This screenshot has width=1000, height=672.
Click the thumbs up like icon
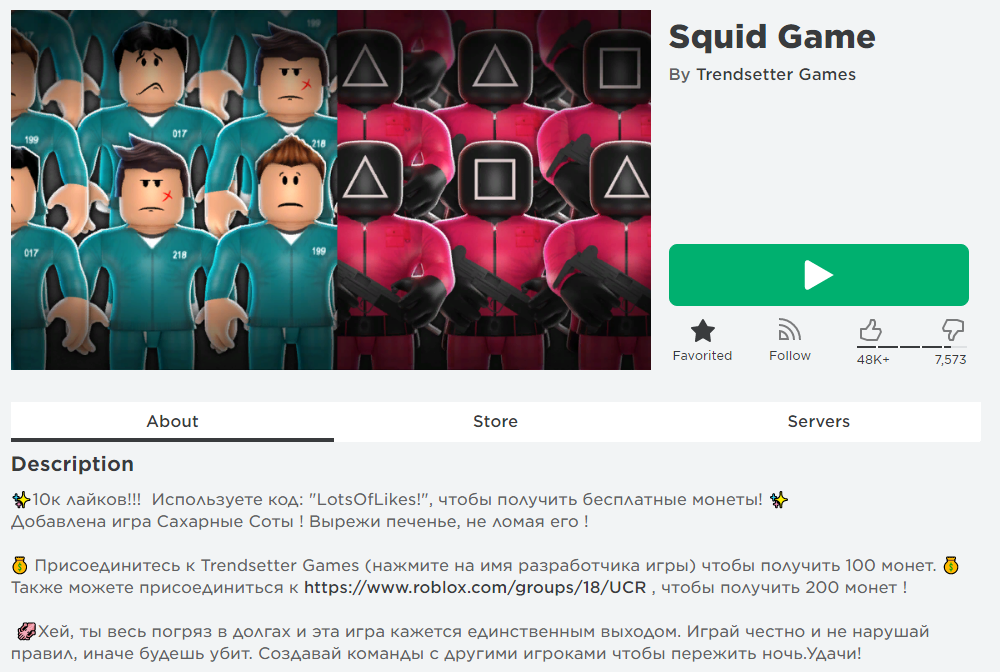coord(871,330)
